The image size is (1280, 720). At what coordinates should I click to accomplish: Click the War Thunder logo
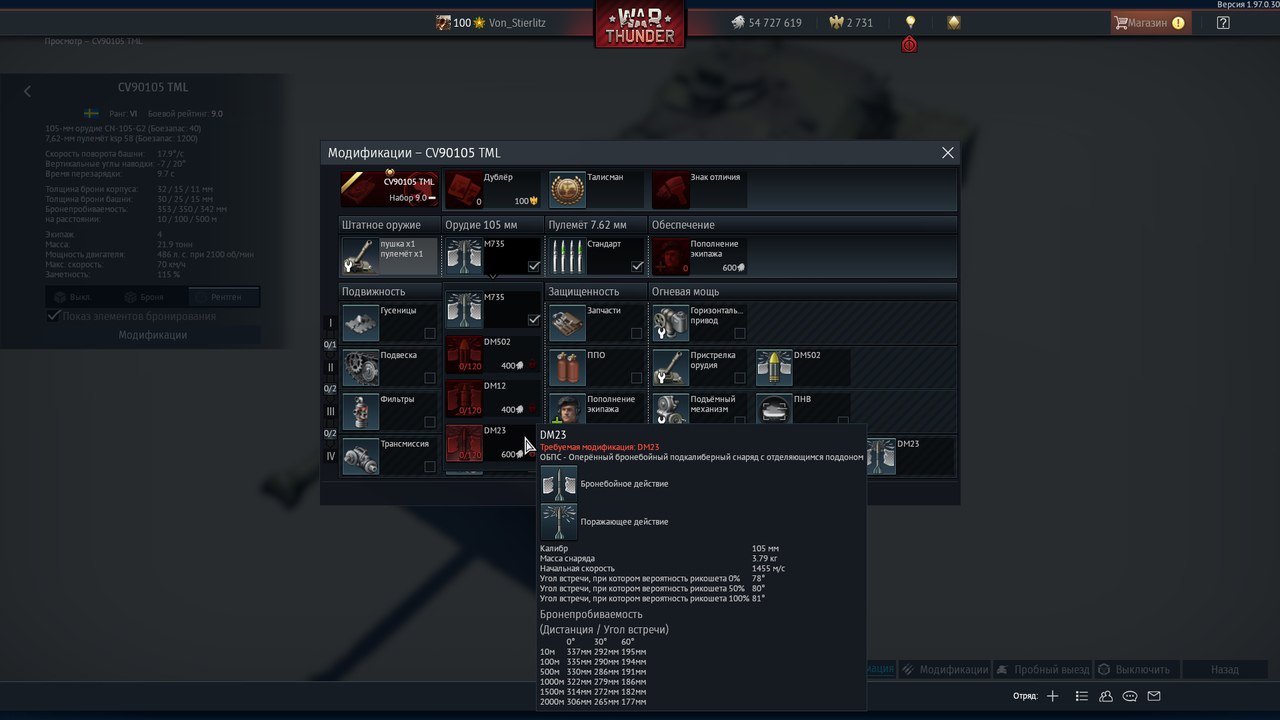640,24
